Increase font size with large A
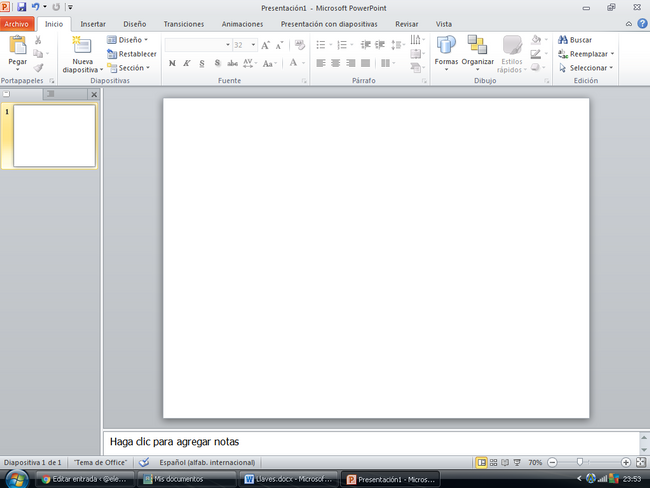650x488 pixels. [265, 45]
